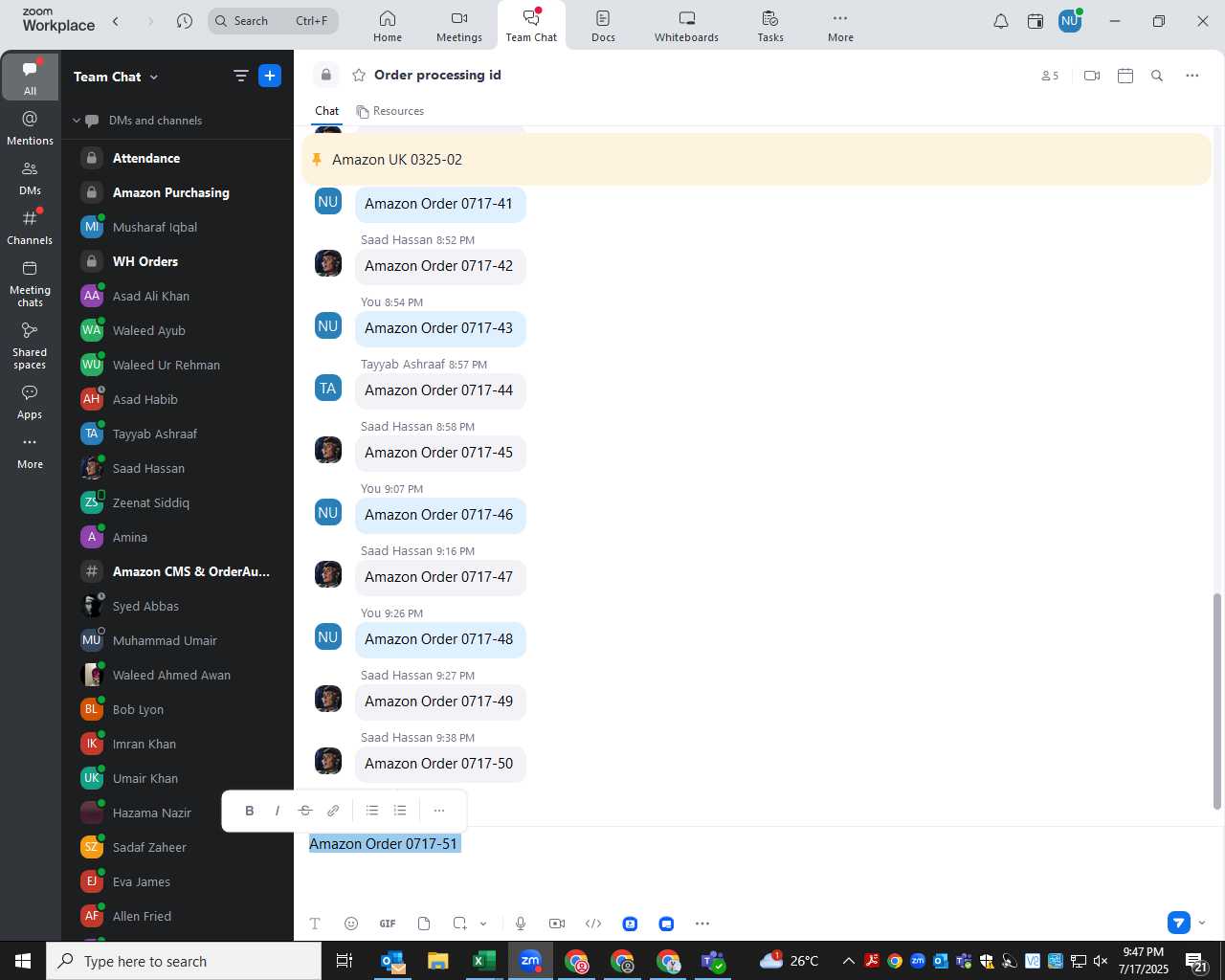Open pinned message Amazon UK 0325-02
This screenshot has width=1225, height=980.
tap(757, 160)
